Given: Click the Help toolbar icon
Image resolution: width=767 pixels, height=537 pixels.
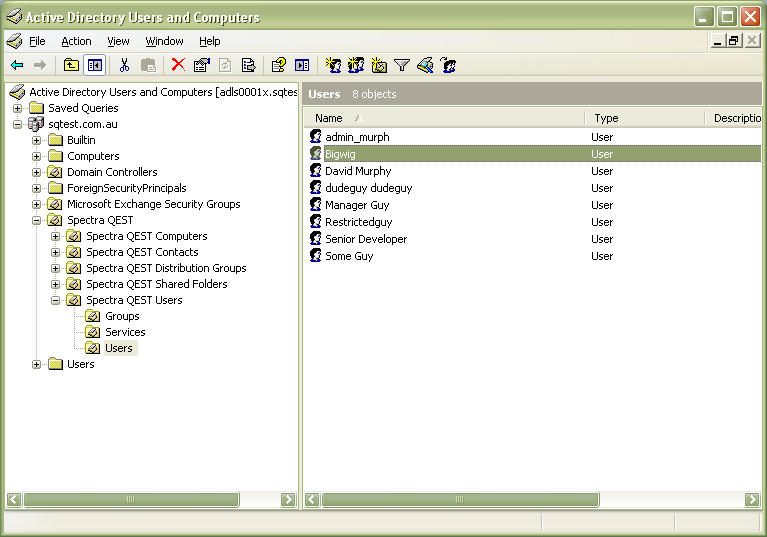Looking at the screenshot, I should point(279,65).
